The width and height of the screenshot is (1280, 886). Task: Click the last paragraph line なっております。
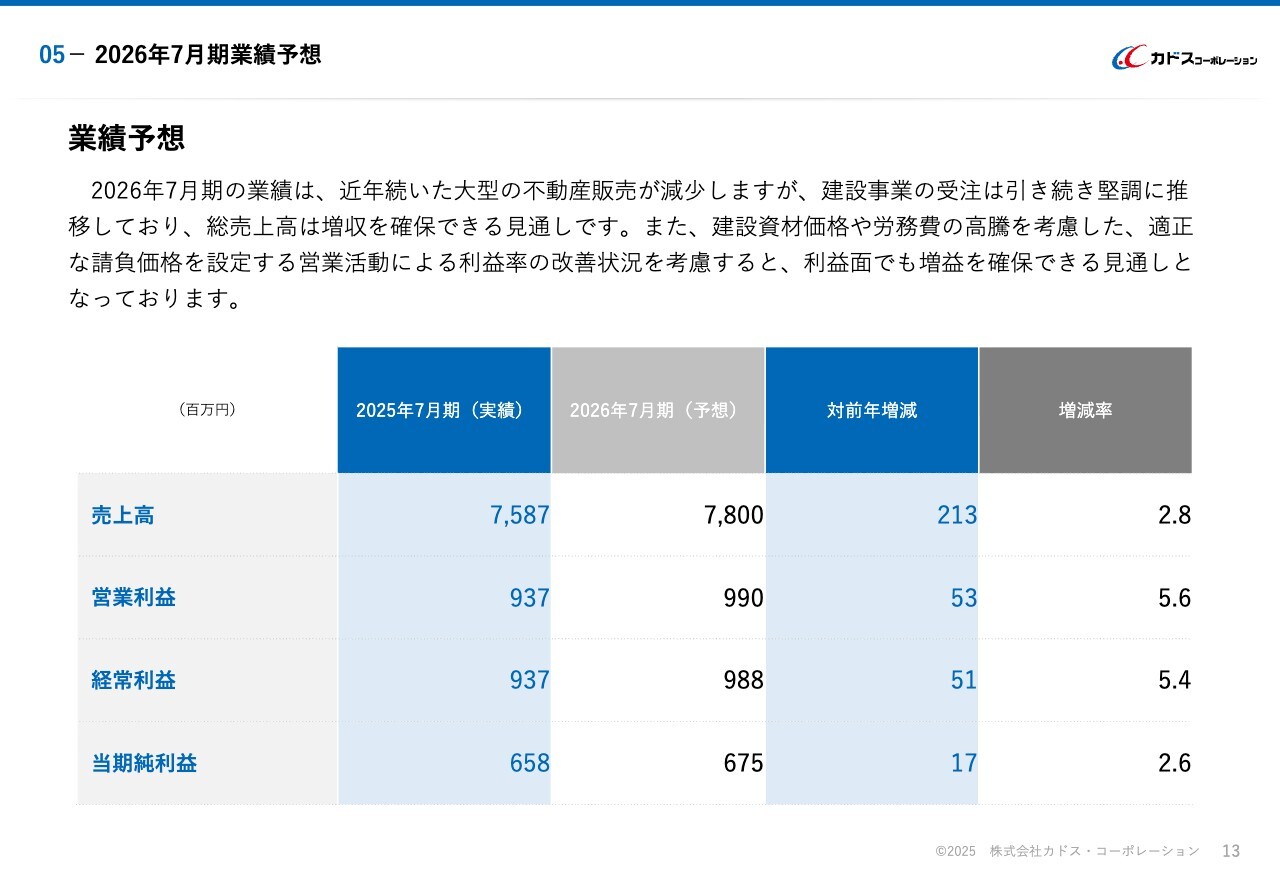click(x=156, y=298)
